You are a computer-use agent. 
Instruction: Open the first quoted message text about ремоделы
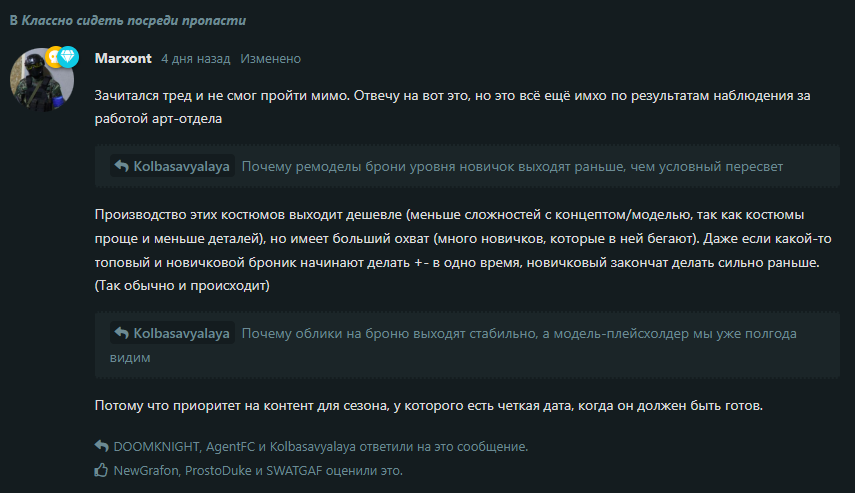click(x=512, y=166)
